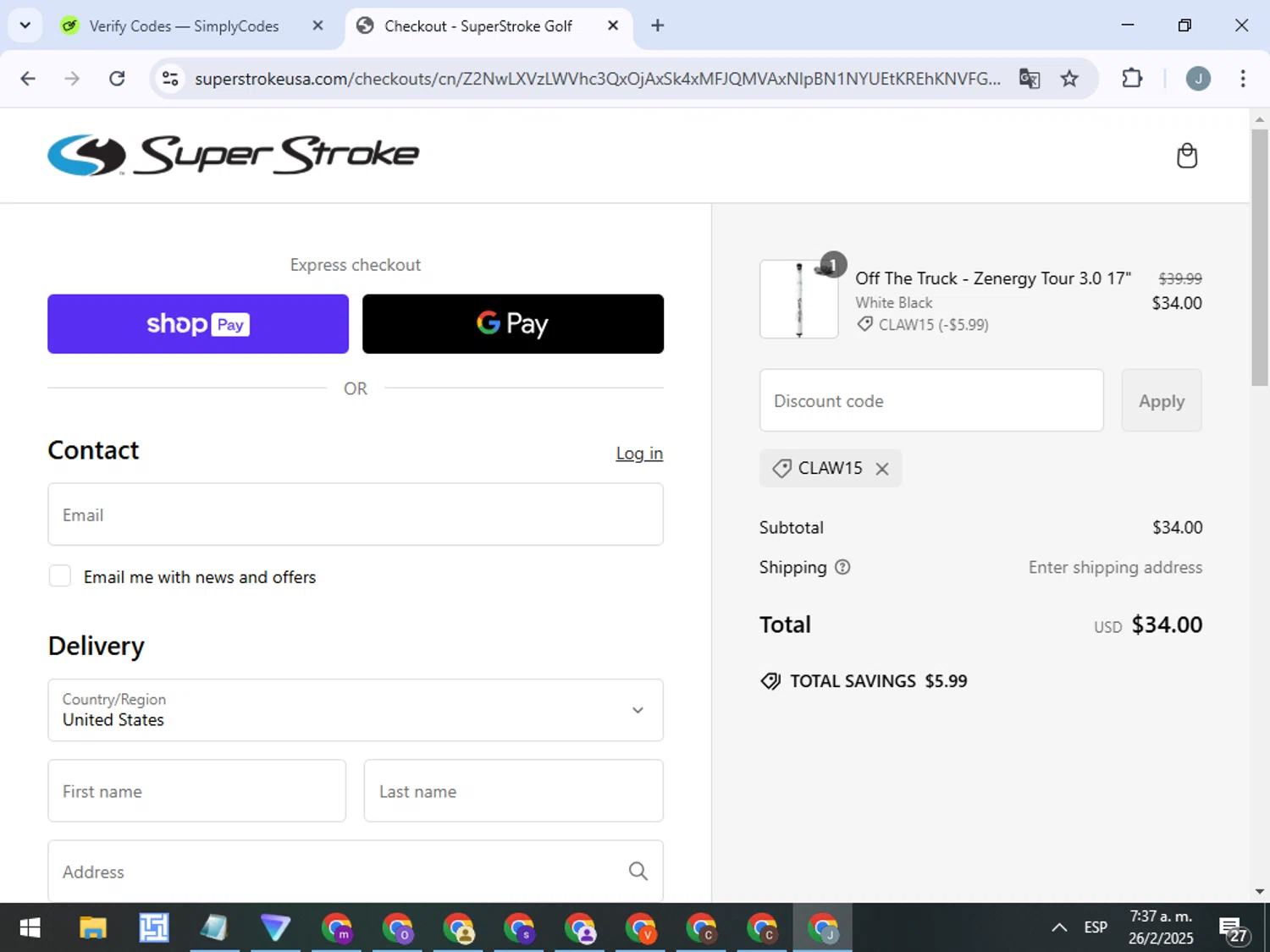The image size is (1270, 952).
Task: Open File Explorer from taskbar
Action: [92, 928]
